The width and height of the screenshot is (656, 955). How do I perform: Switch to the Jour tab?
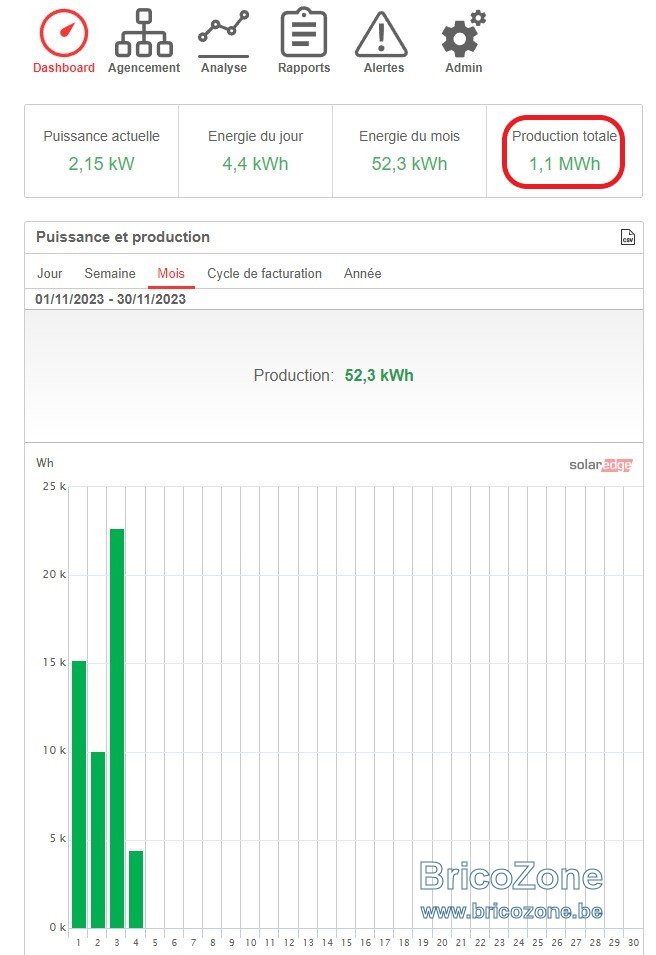(49, 273)
